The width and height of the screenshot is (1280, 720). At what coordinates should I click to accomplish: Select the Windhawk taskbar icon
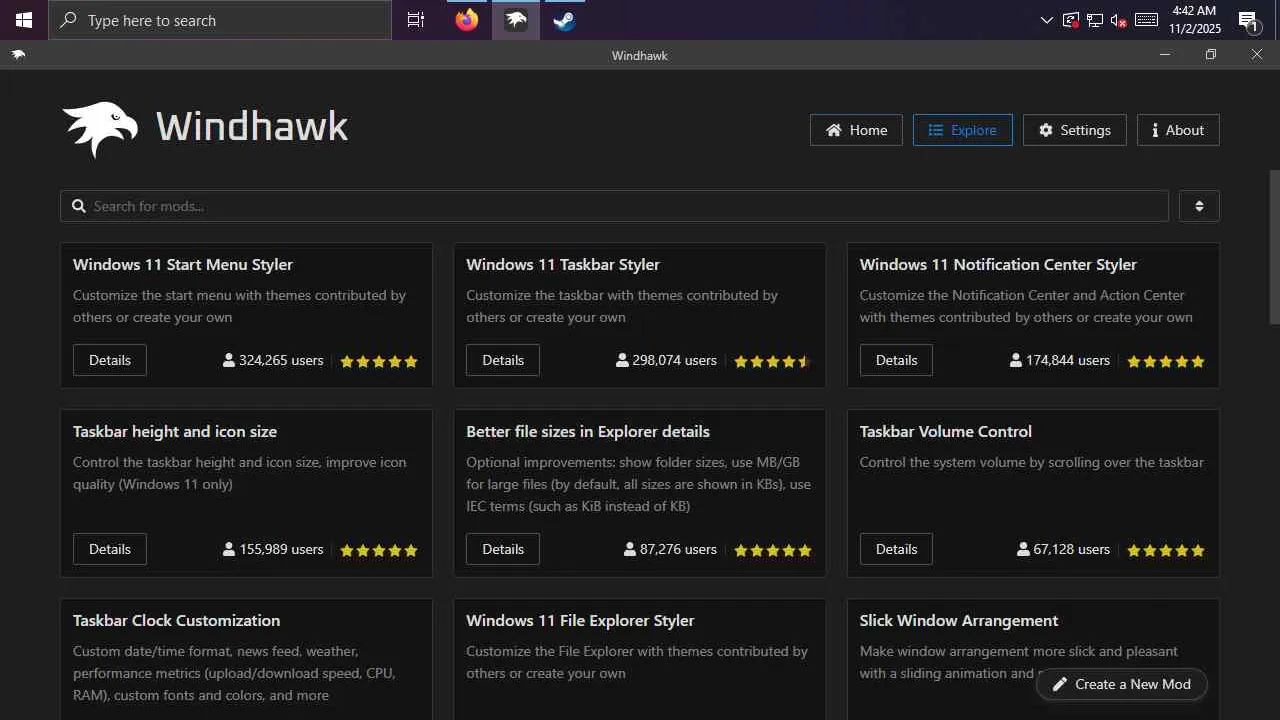[x=516, y=20]
